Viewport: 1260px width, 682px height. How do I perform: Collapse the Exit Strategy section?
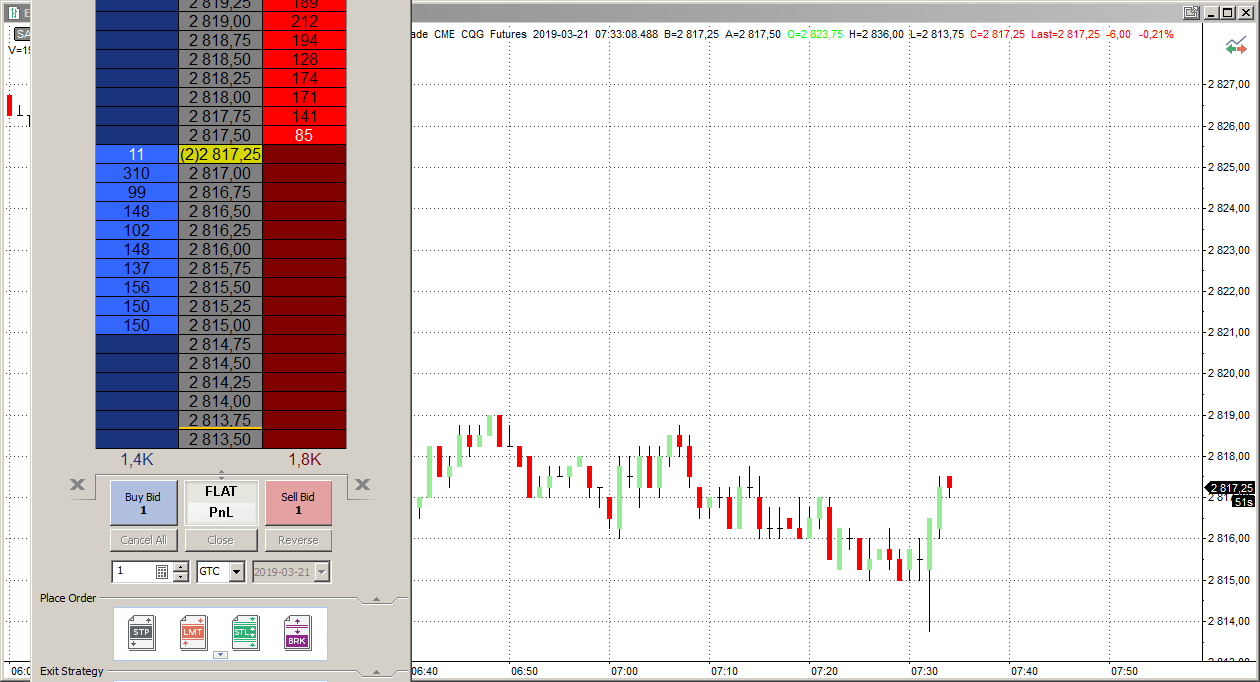377,671
